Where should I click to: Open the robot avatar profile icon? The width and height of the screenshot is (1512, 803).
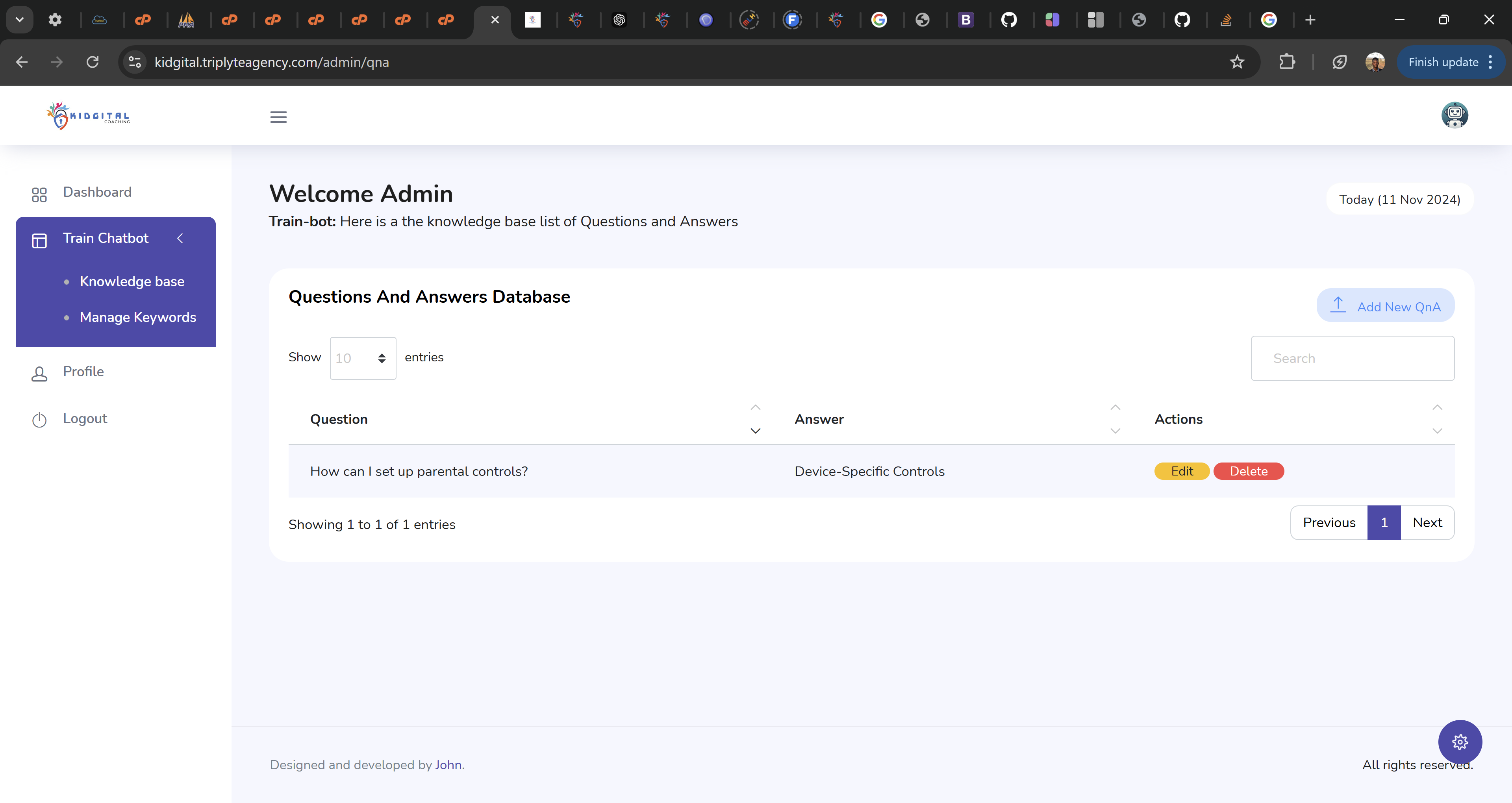coord(1454,115)
